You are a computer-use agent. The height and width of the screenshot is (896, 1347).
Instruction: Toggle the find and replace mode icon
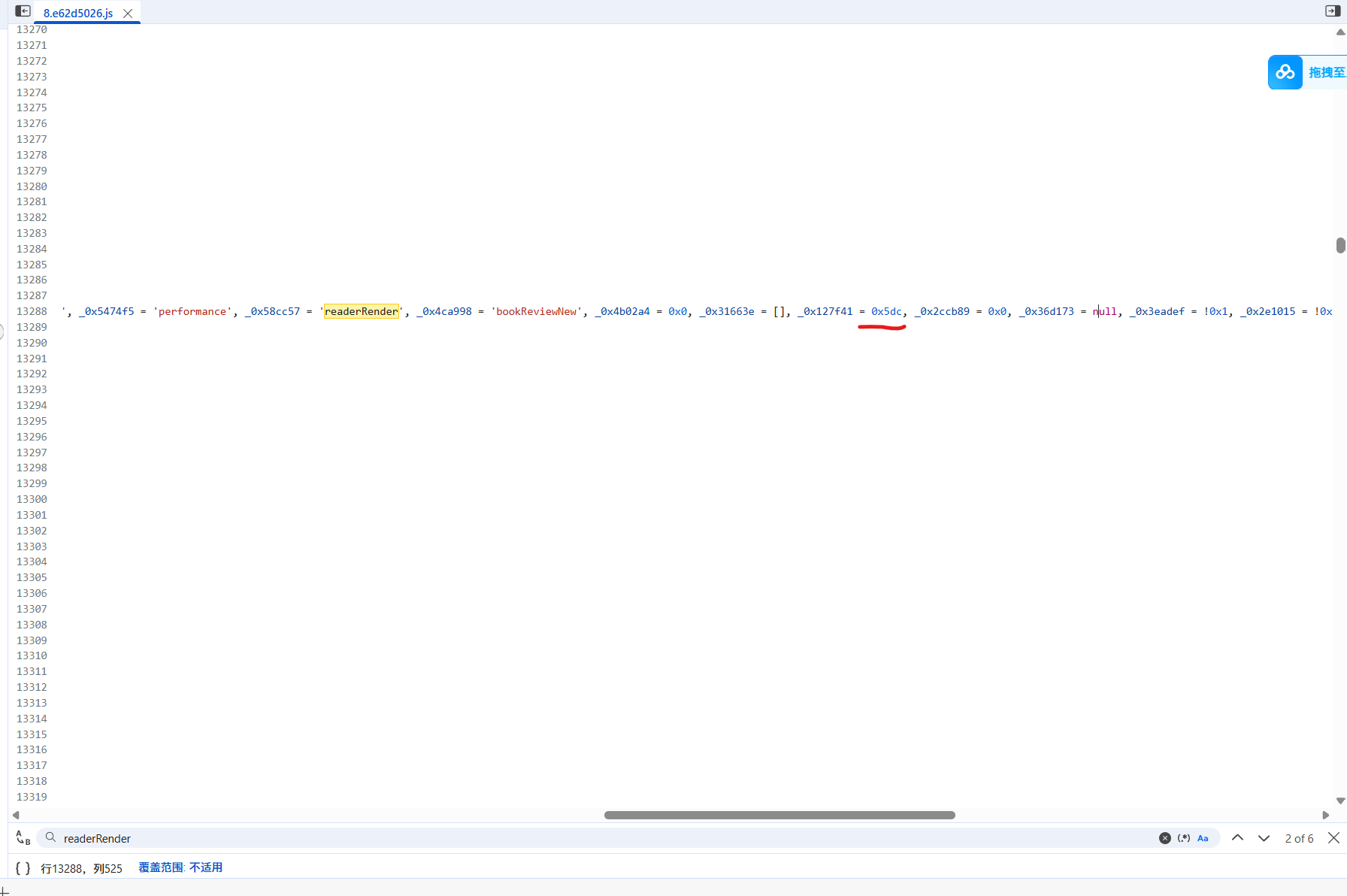tap(23, 837)
